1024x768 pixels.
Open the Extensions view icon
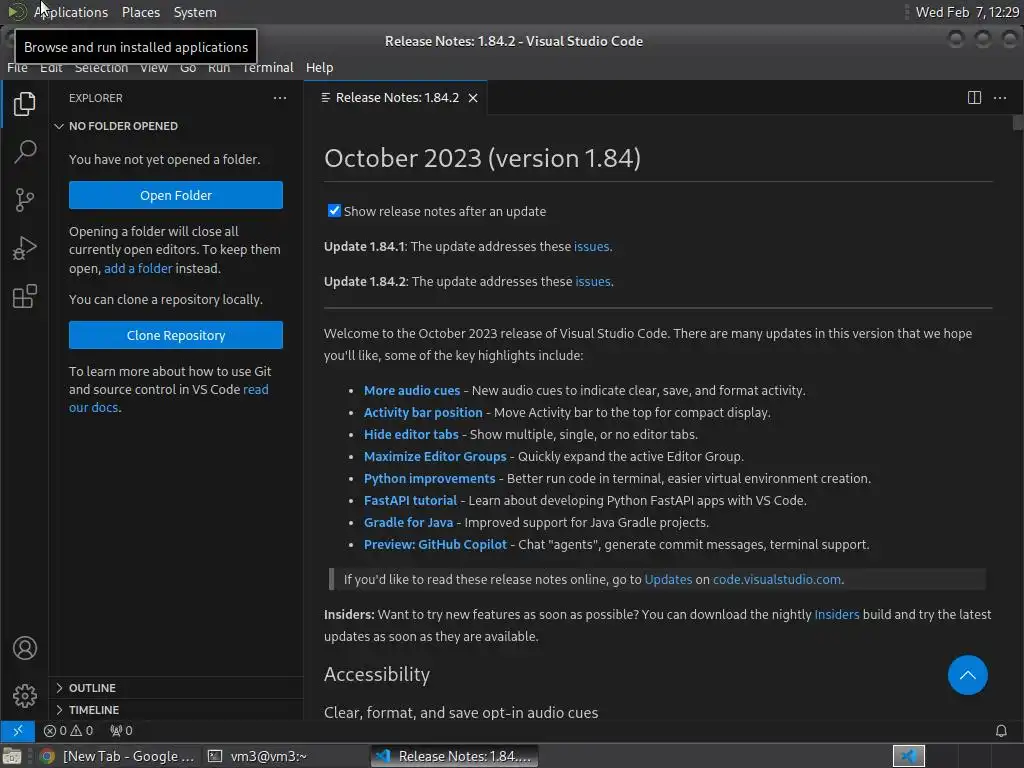24,296
